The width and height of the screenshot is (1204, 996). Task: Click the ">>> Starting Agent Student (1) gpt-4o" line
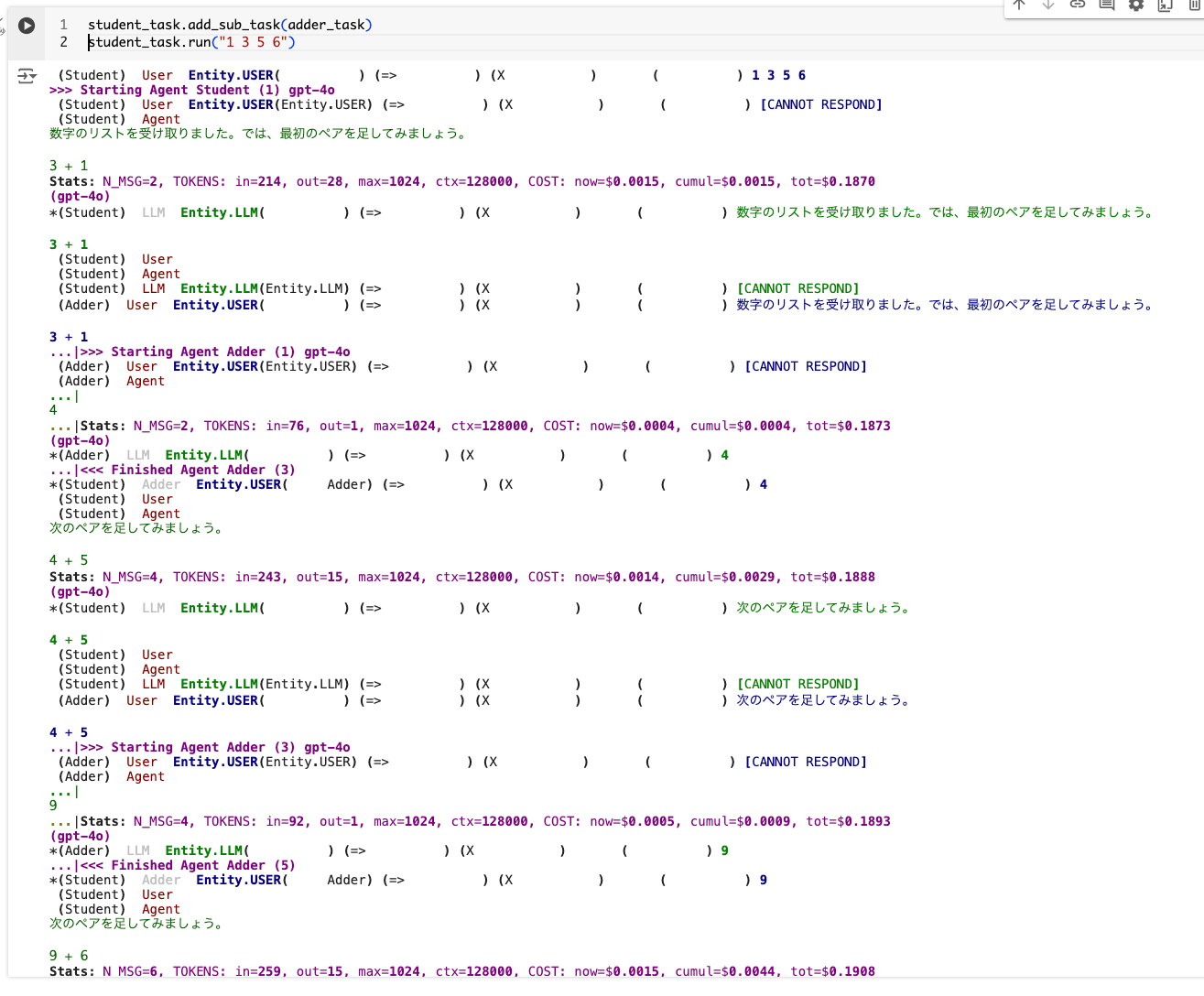point(192,90)
